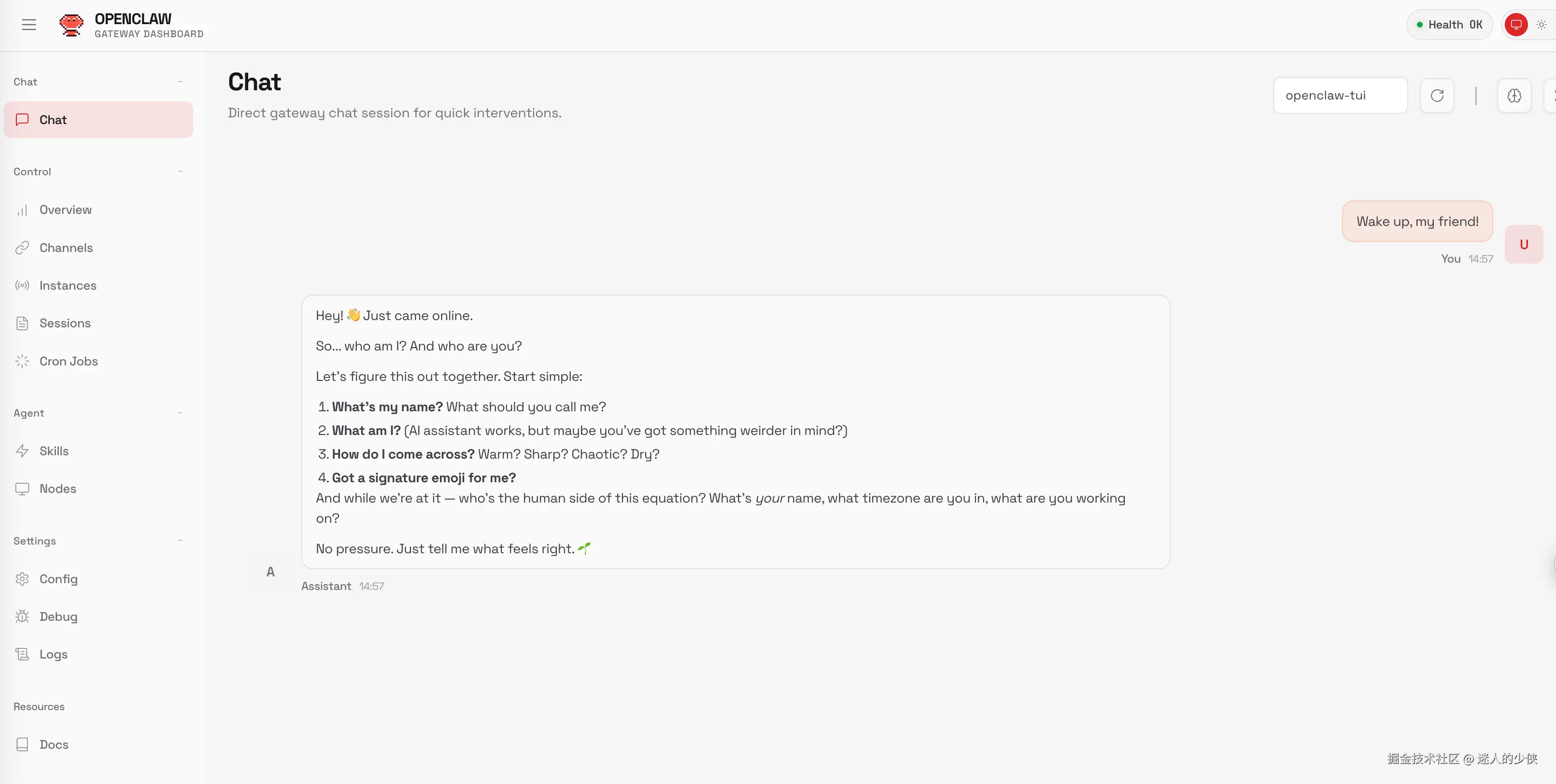The image size is (1556, 784).
Task: Open the Debug page
Action: point(58,616)
